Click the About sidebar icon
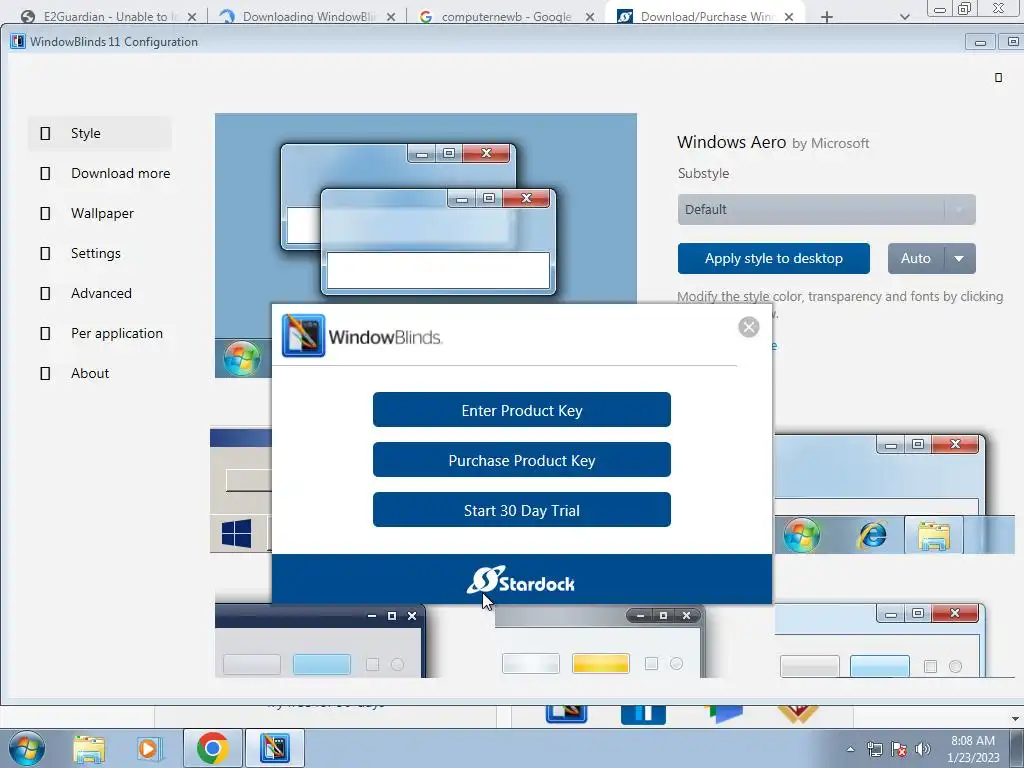This screenshot has height=768, width=1024. pyautogui.click(x=45, y=373)
